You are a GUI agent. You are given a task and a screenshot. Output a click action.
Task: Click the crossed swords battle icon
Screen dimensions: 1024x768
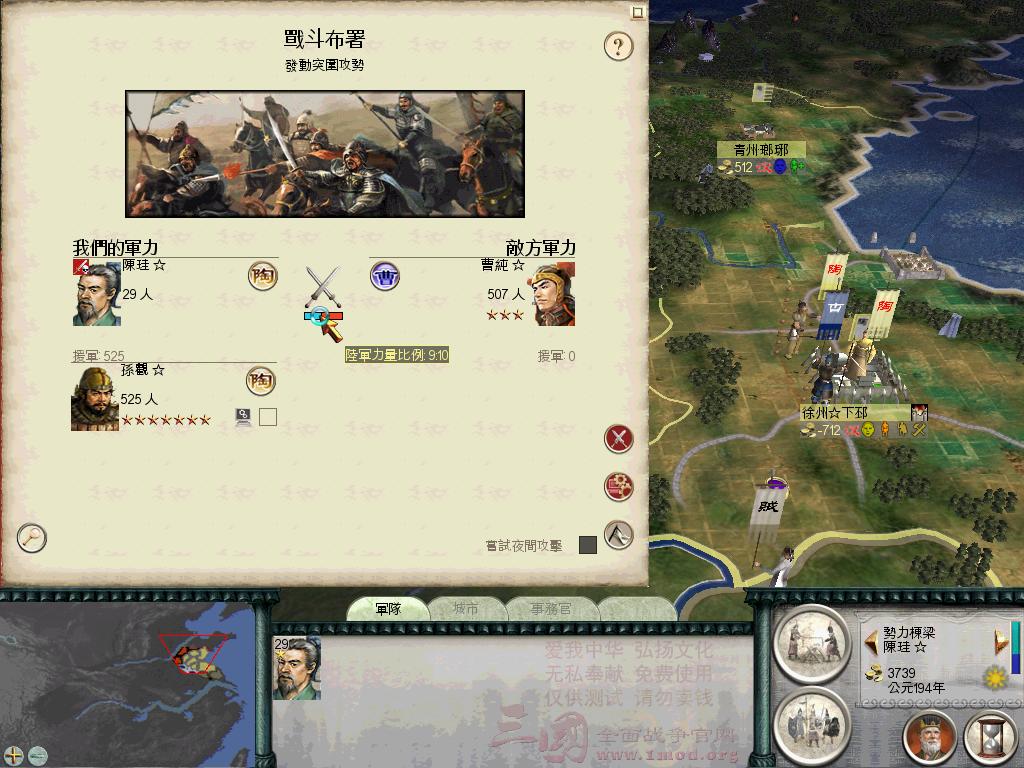pos(323,286)
